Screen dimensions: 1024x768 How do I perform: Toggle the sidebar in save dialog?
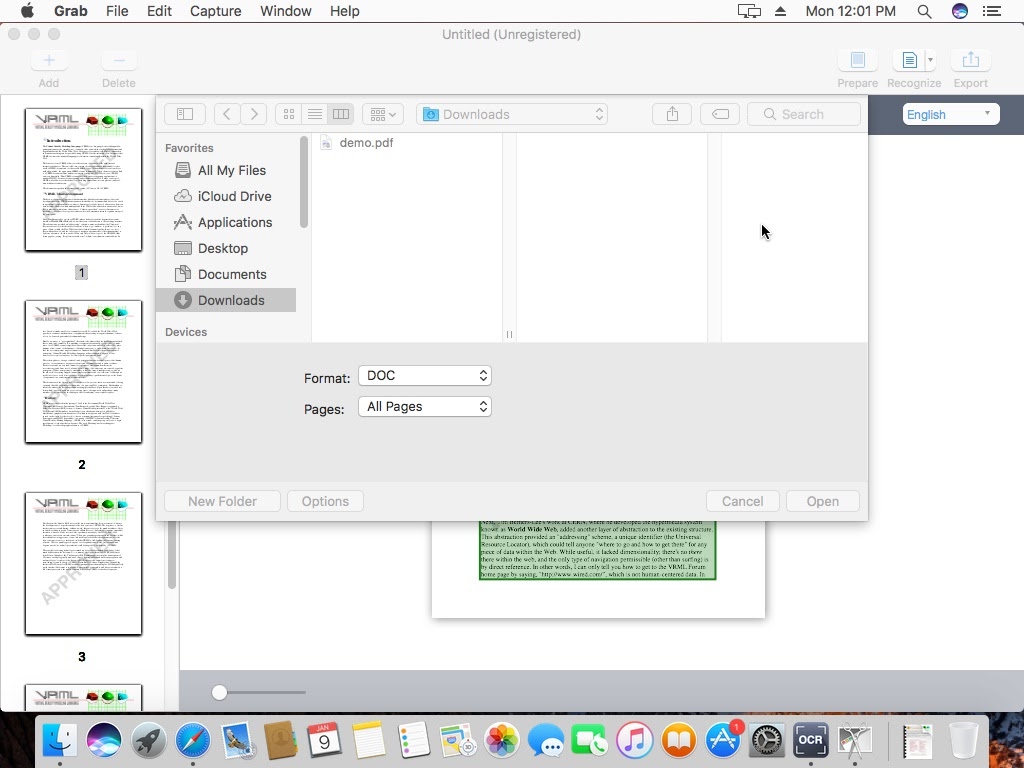click(185, 114)
